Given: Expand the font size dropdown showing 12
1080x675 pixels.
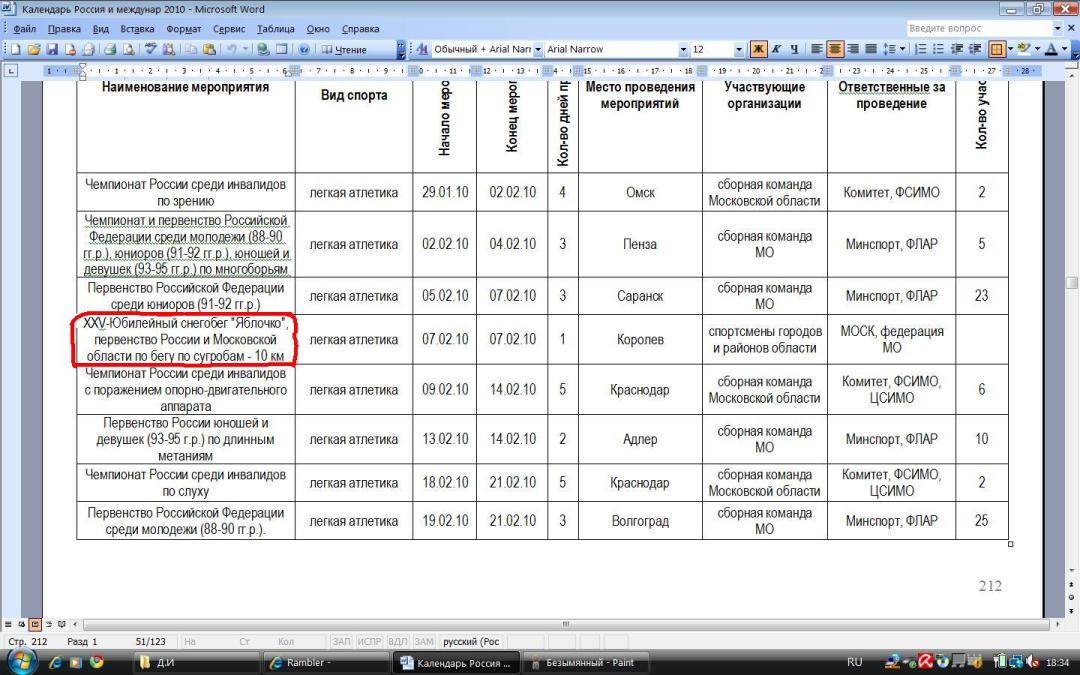Looking at the screenshot, I should point(739,49).
